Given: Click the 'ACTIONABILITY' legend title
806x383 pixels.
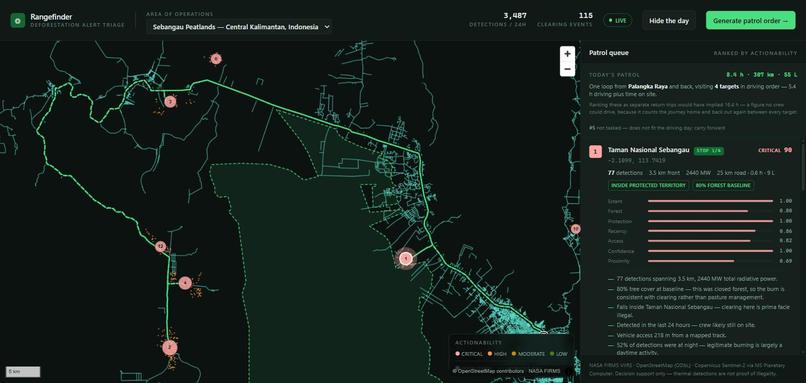Looking at the screenshot, I should point(479,342).
